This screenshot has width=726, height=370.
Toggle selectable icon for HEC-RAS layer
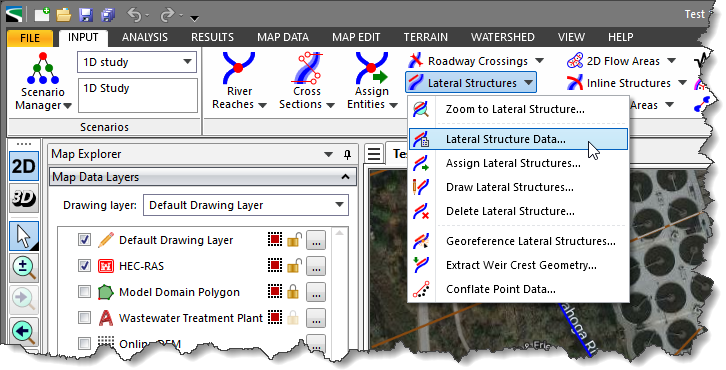tap(275, 265)
